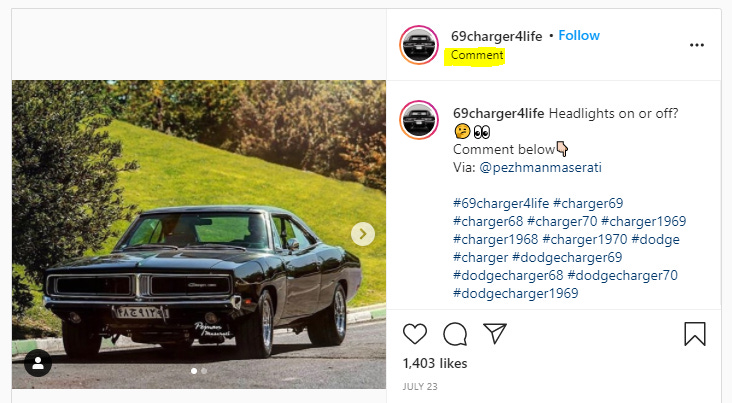Image resolution: width=732 pixels, height=403 pixels.
Task: Open avatar beside the caption
Action: [x=419, y=120]
